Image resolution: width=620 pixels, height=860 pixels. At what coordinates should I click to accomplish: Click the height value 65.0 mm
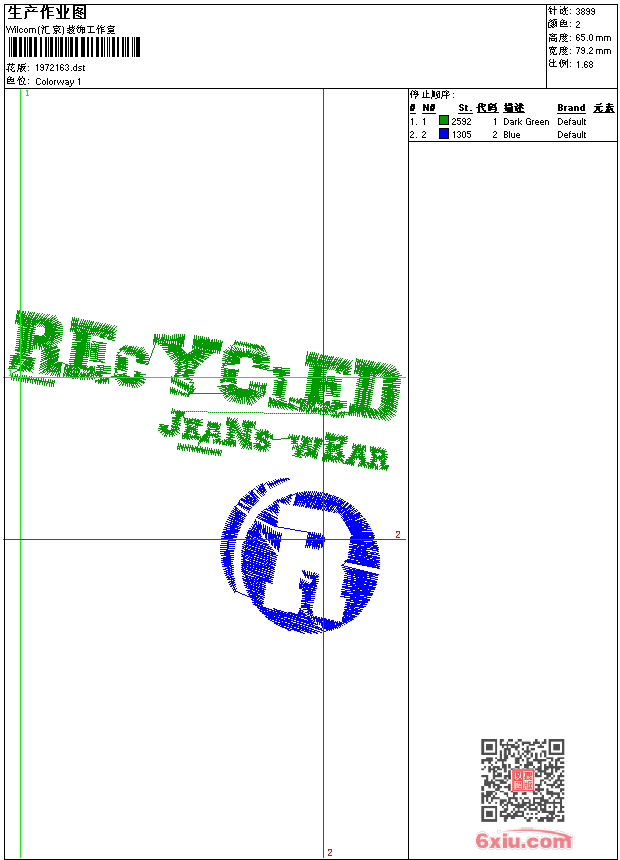(x=593, y=38)
